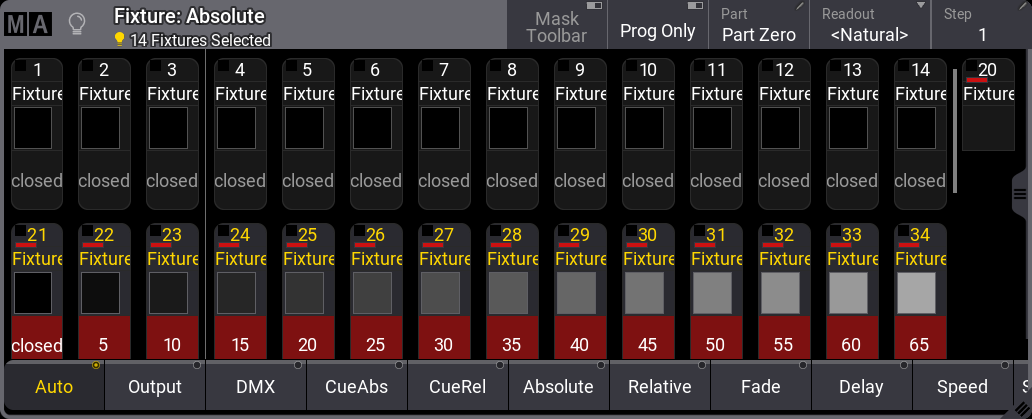Click the yellow bulb beside 14 Fixtures Selected
Screen dimensions: 1032x419
click(119, 39)
